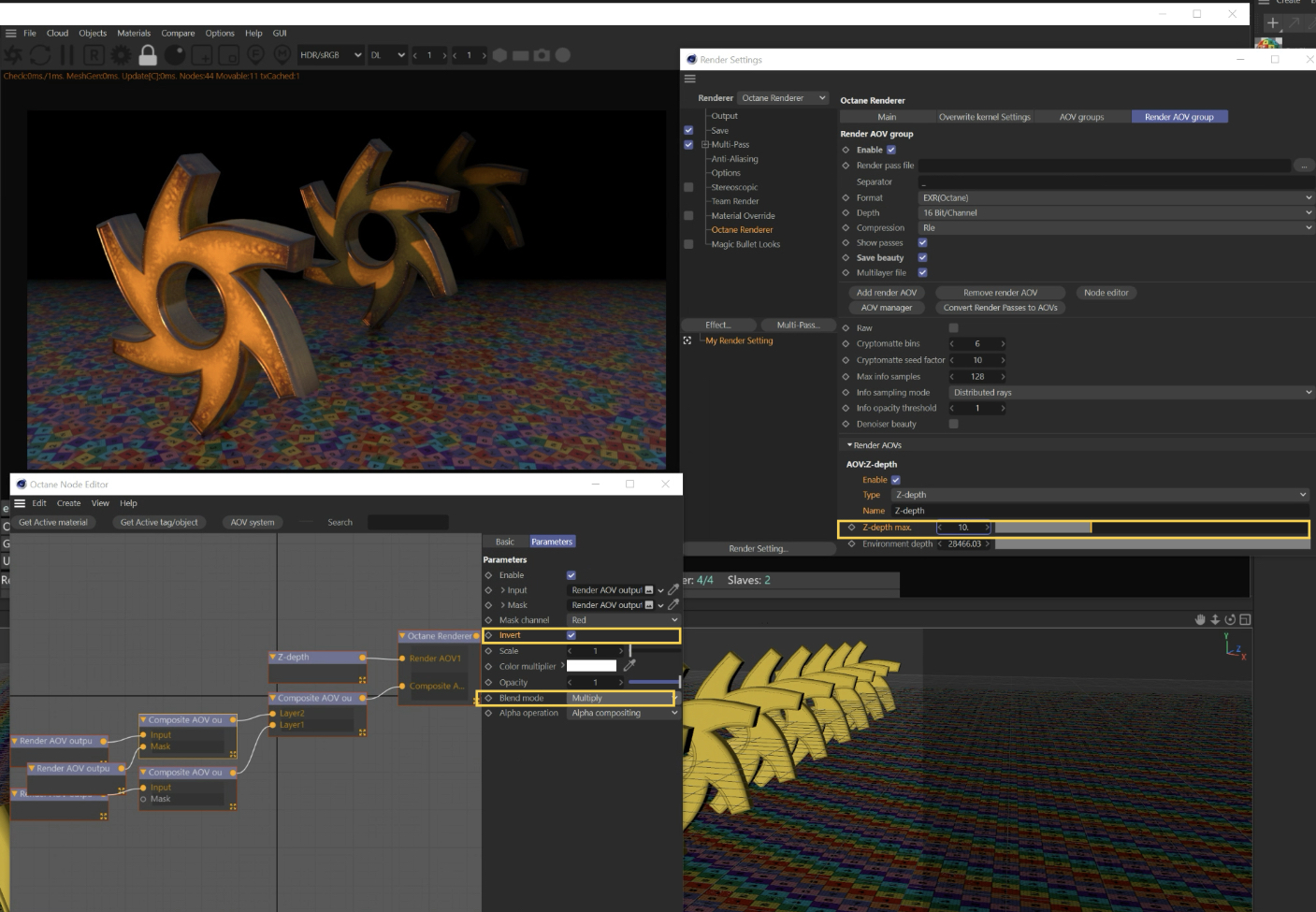This screenshot has height=912, width=1316.
Task: Click the render region icon with plus
Action: pos(201,55)
